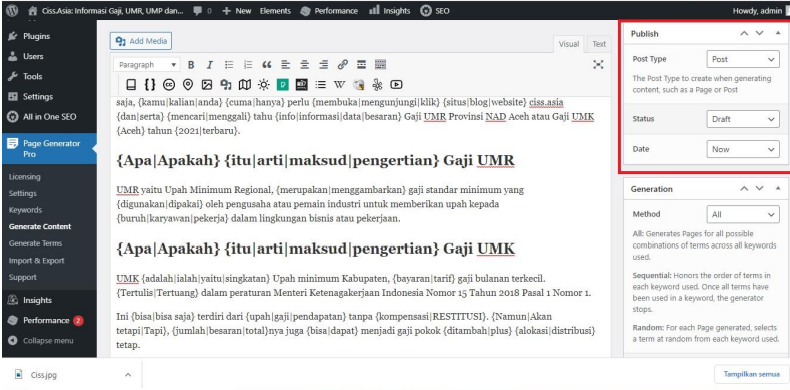The height and width of the screenshot is (390, 790).
Task: Open Insights in the admin bar
Action: coord(389,11)
